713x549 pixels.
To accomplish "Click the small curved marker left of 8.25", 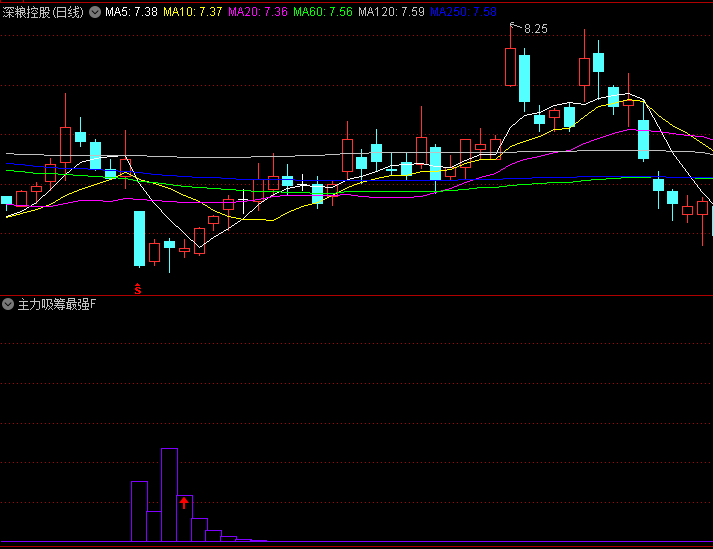I will tap(514, 24).
